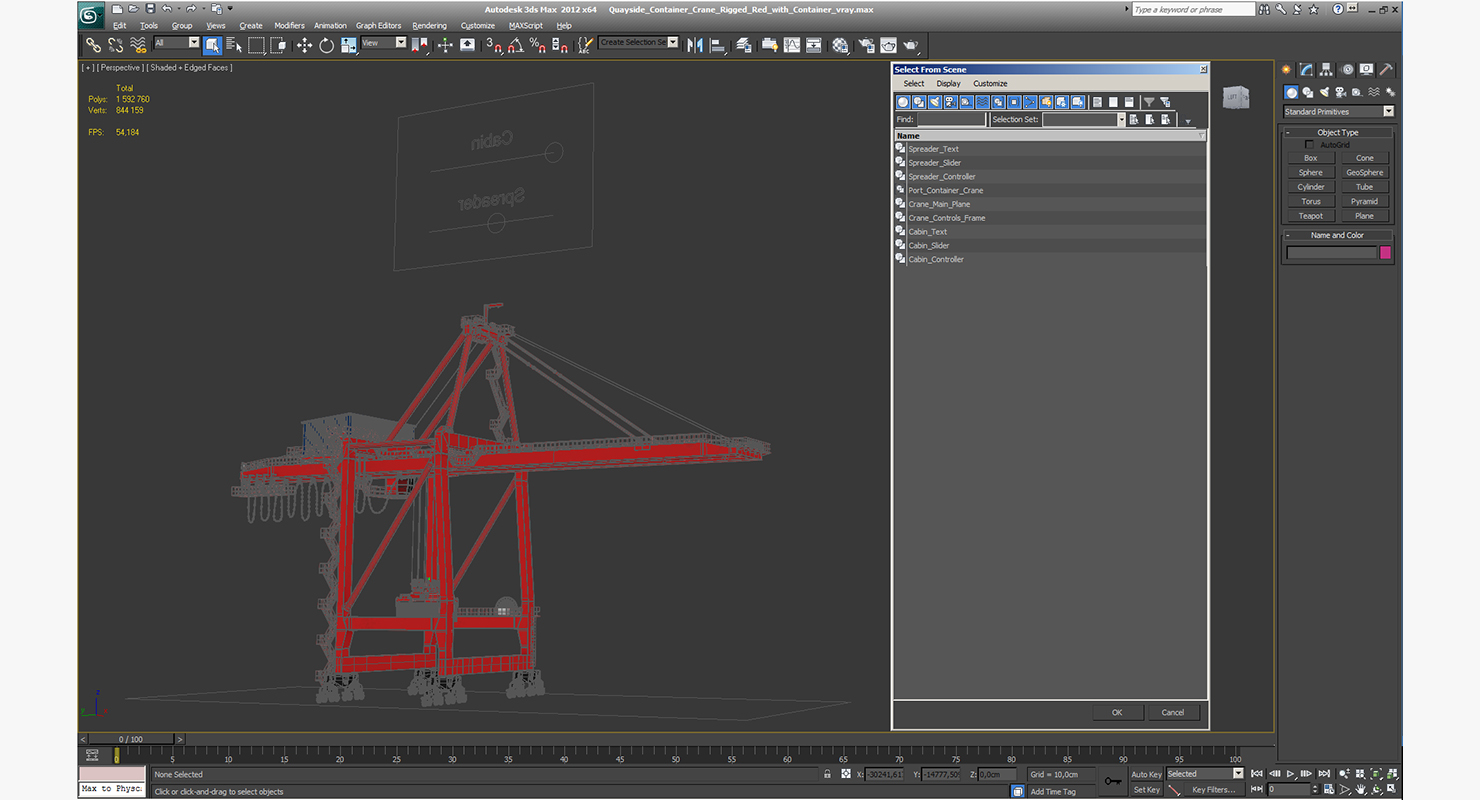1480x800 pixels.
Task: Click the Select Object tool
Action: click(x=212, y=45)
